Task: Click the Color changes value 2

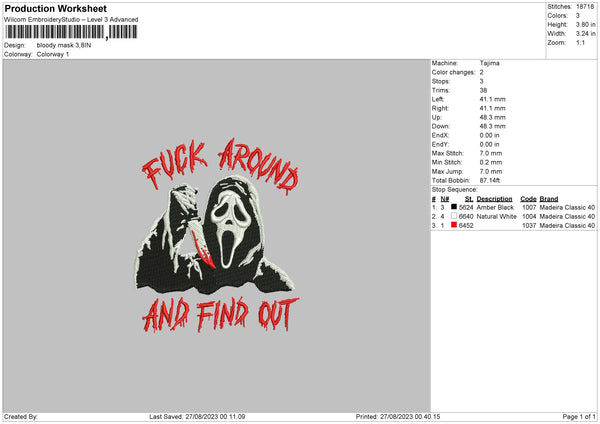Action: coord(481,72)
